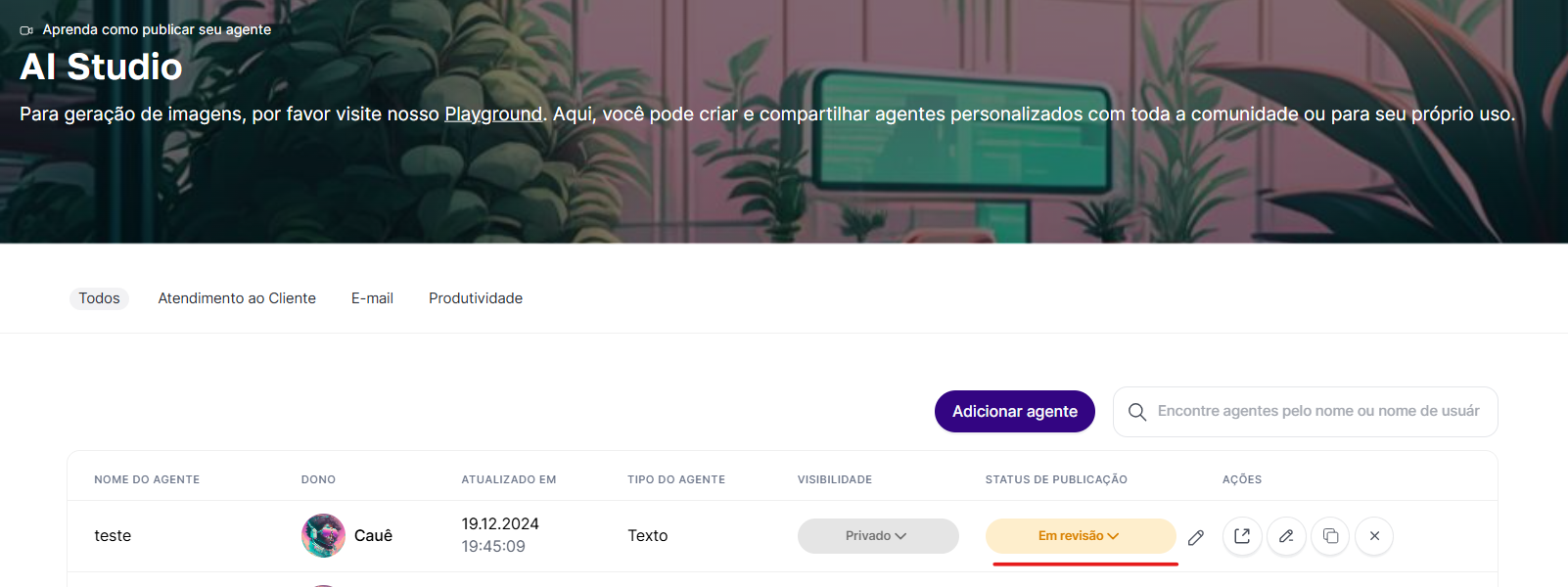Image resolution: width=1568 pixels, height=587 pixels.
Task: Click the magnifying glass search icon
Action: (x=1137, y=412)
